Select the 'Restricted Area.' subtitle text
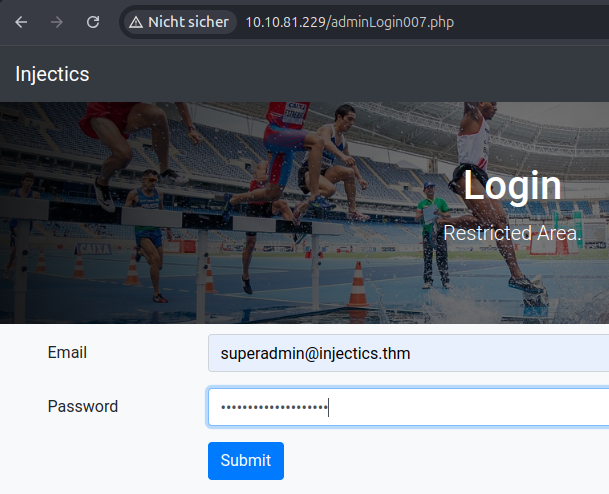 point(512,233)
